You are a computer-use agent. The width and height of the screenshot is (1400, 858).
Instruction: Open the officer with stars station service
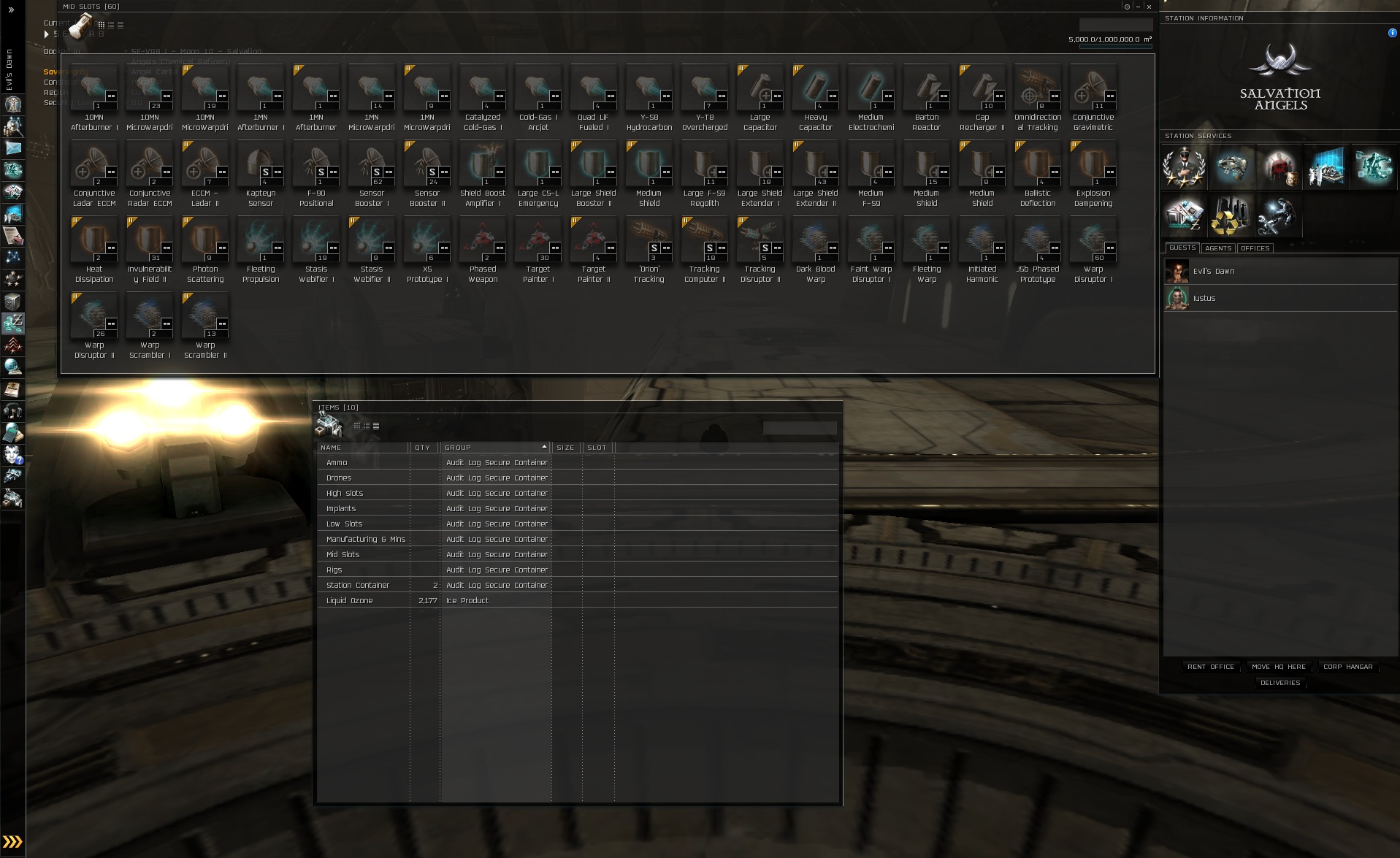1184,167
